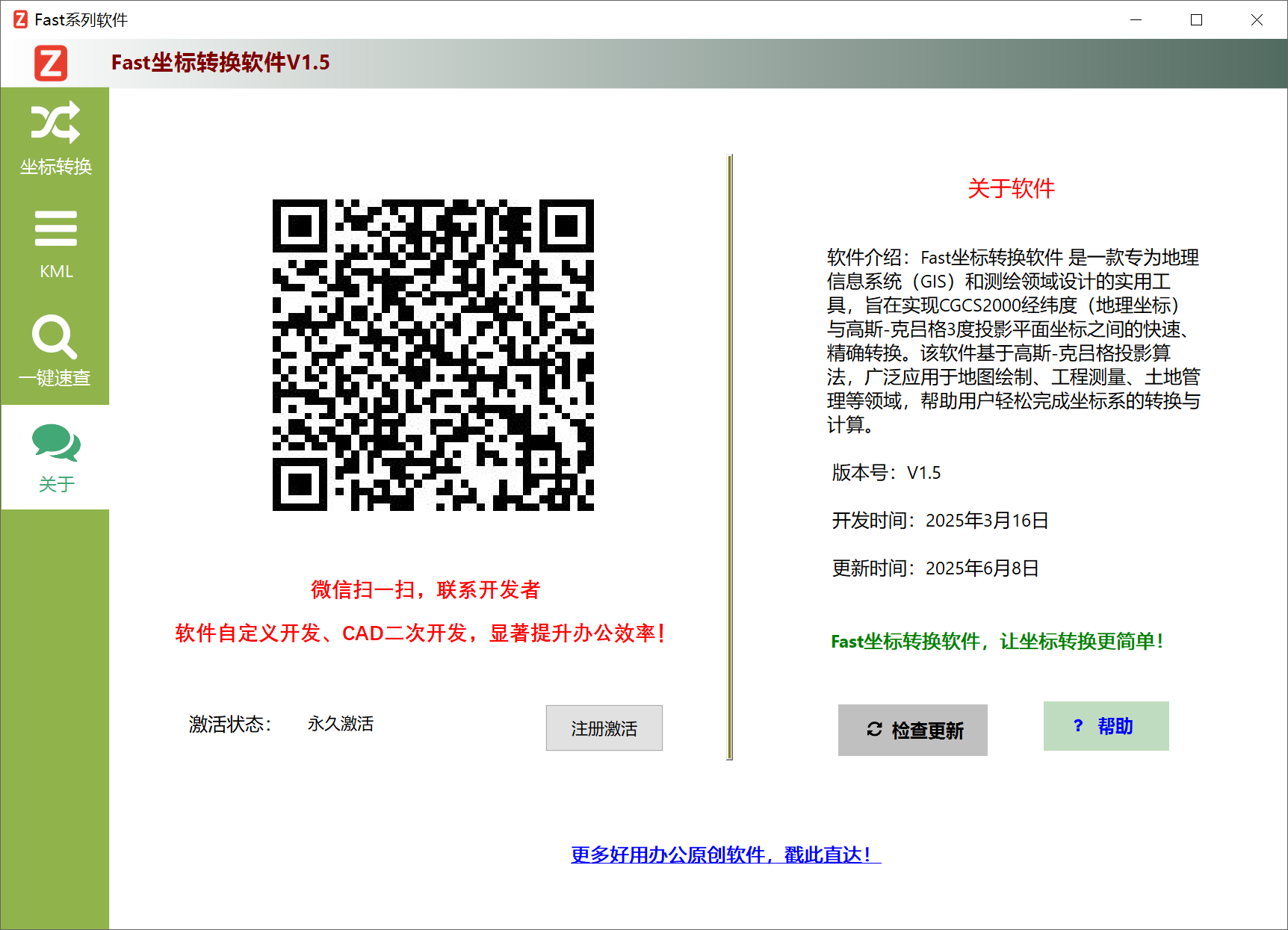Switch to the KML page
The image size is (1288, 930).
[x=55, y=245]
